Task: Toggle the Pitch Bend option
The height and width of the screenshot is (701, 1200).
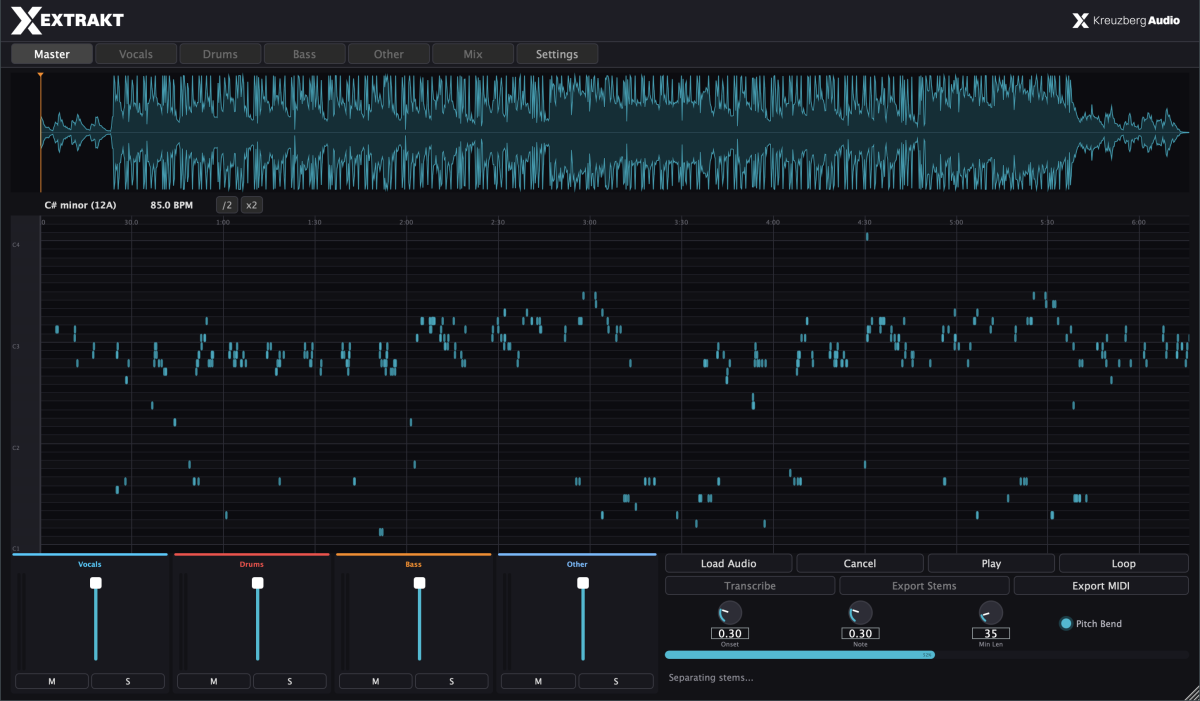Action: coord(1066,624)
